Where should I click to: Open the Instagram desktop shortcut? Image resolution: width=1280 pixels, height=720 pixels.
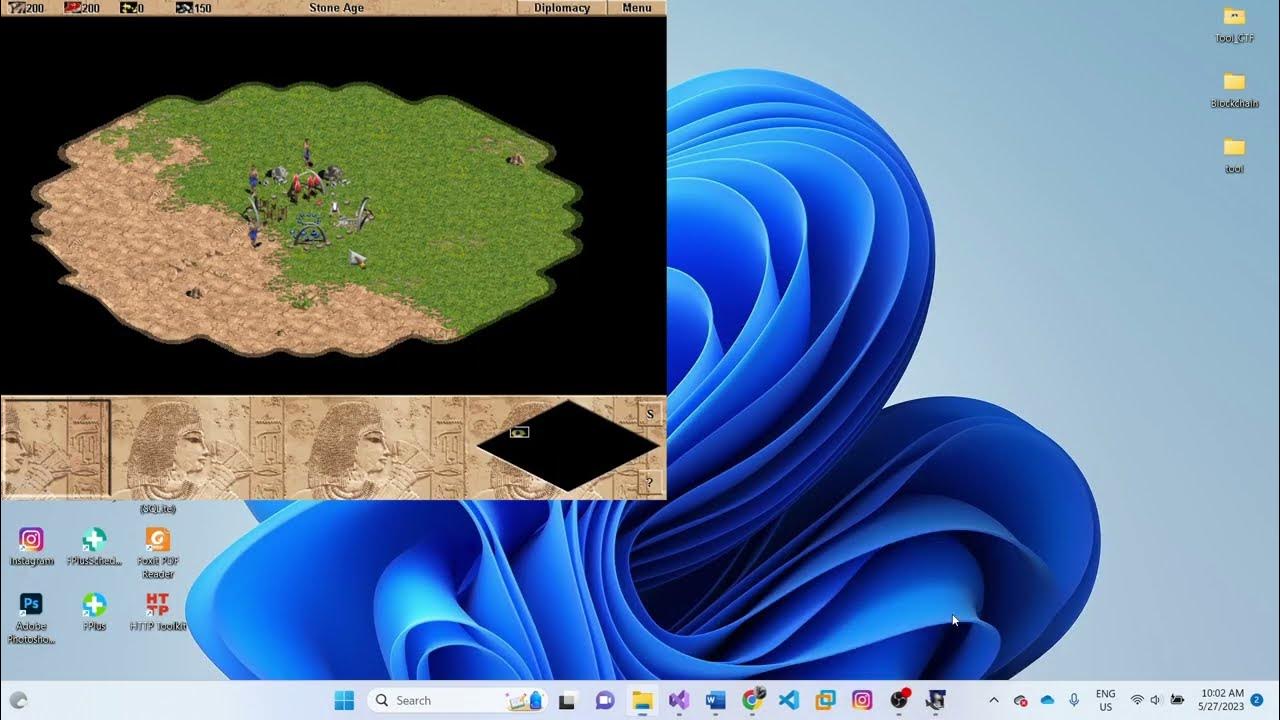pos(31,546)
